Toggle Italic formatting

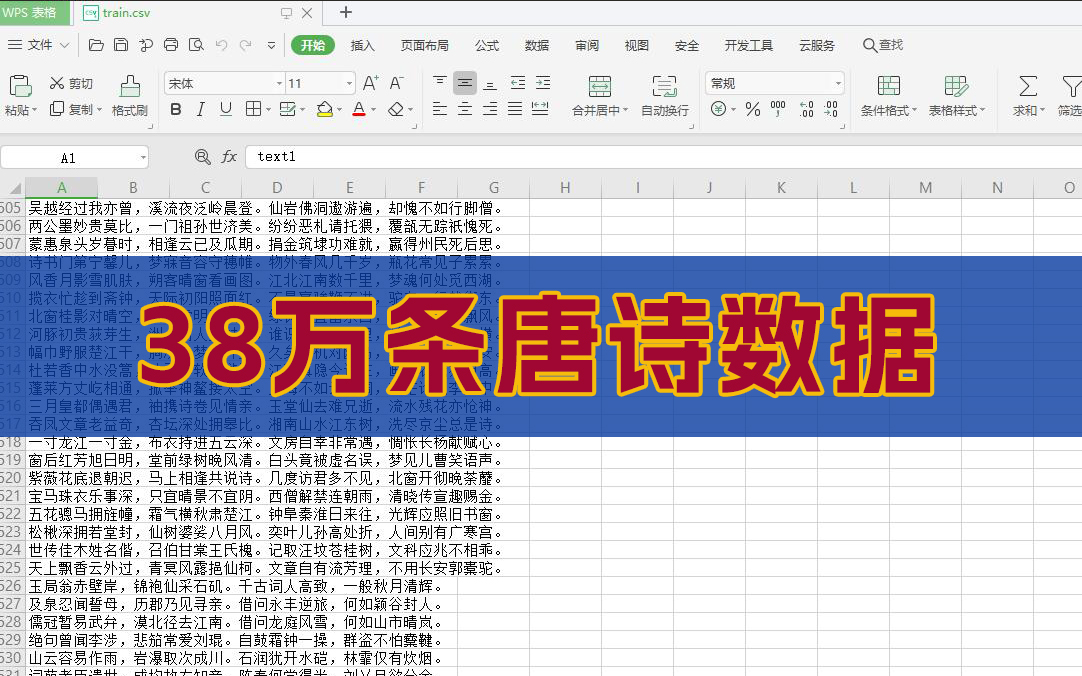coord(201,109)
